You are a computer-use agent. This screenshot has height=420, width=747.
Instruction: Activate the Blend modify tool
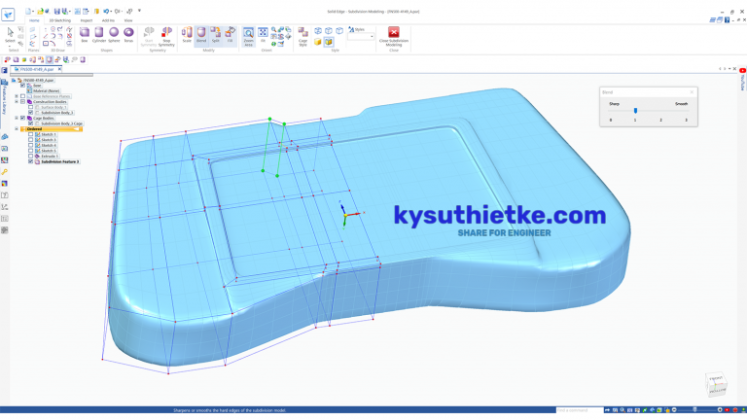(201, 35)
